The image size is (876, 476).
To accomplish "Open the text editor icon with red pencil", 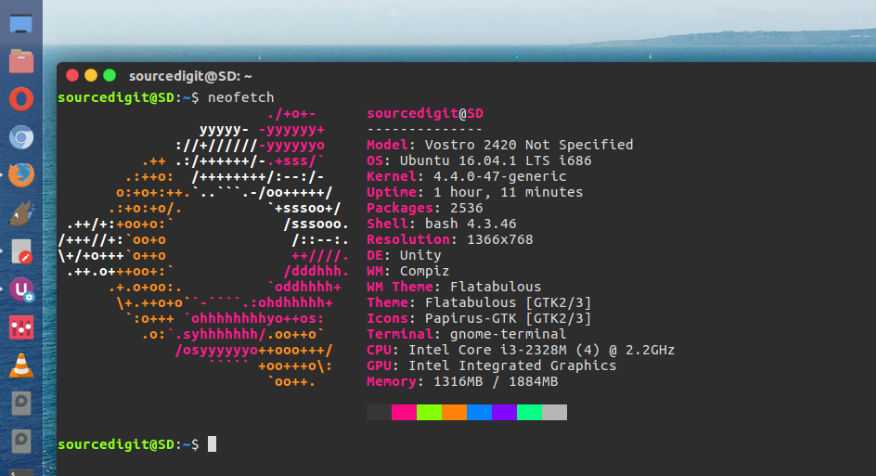I will tap(21, 251).
